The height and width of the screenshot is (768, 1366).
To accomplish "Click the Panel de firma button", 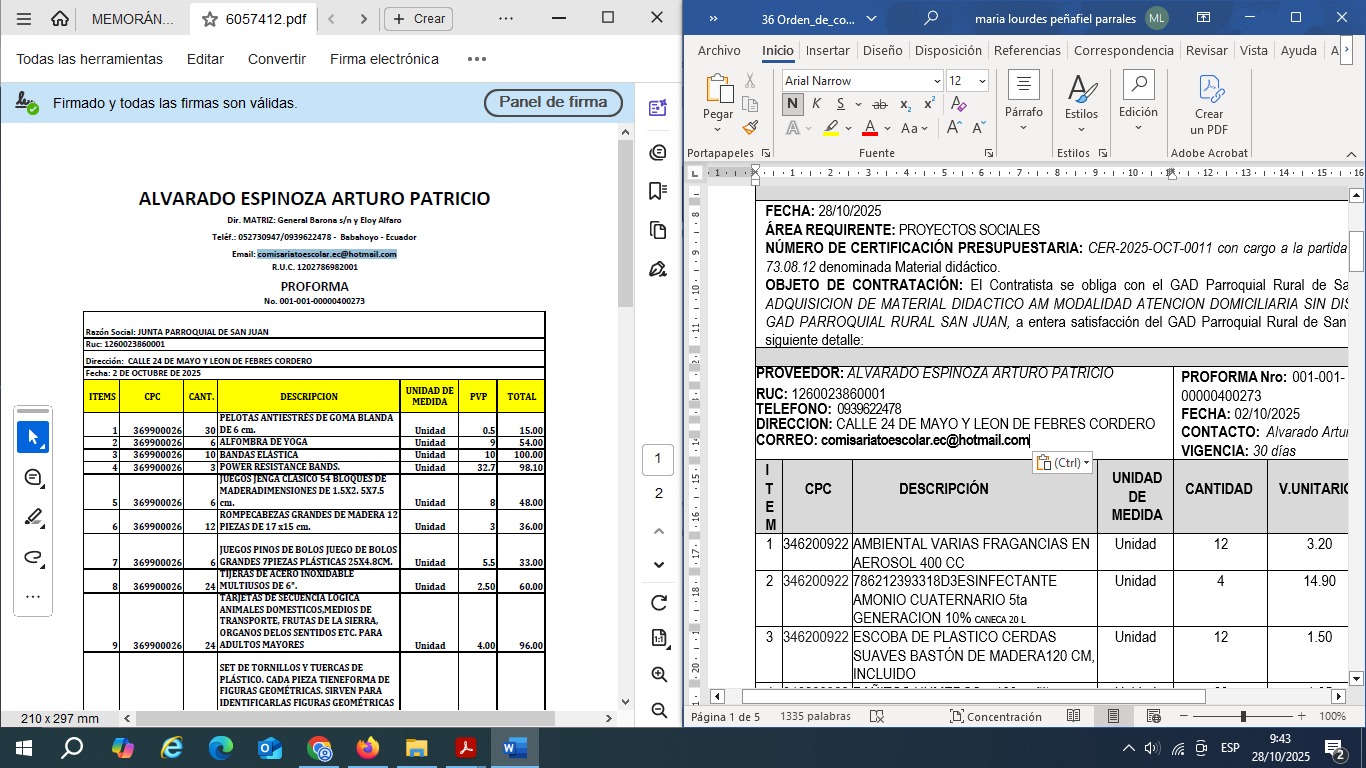I will pos(553,102).
